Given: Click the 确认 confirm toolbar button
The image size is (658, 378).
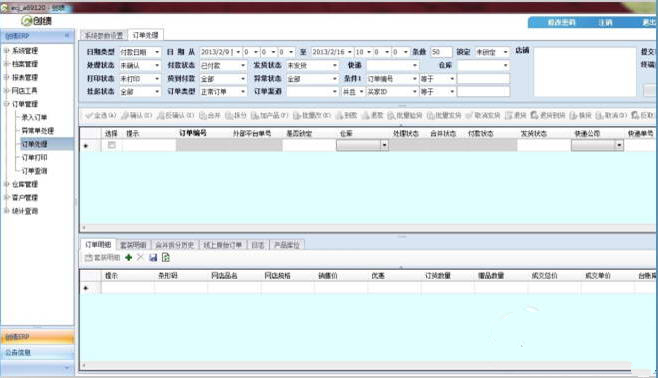Looking at the screenshot, I should click(x=137, y=115).
